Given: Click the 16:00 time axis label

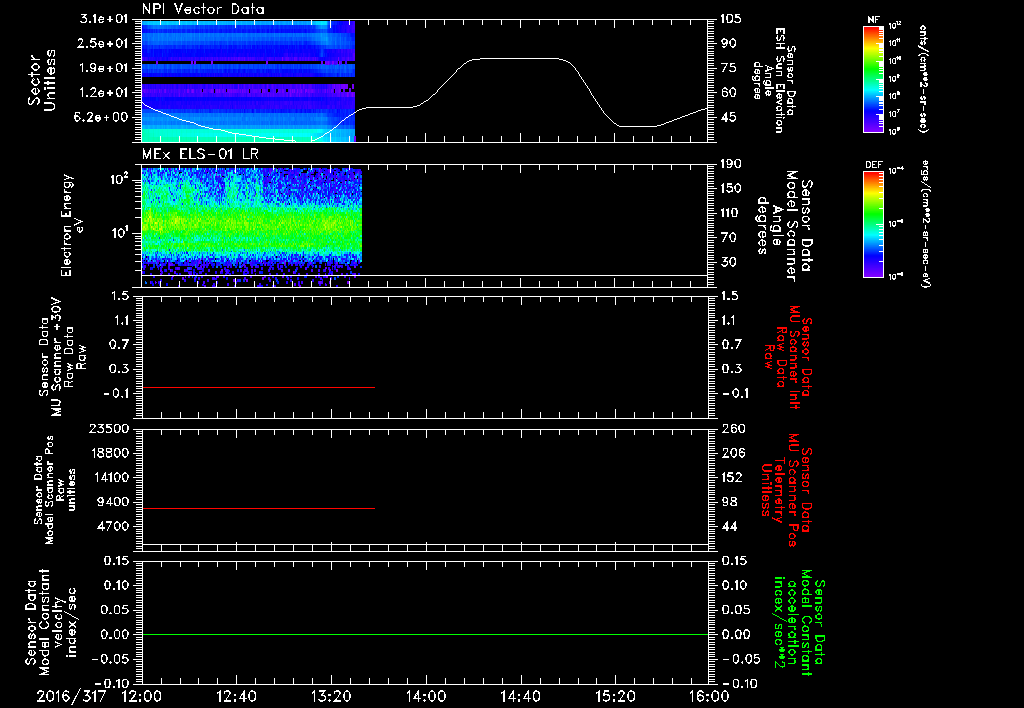Looking at the screenshot, I should (x=709, y=696).
